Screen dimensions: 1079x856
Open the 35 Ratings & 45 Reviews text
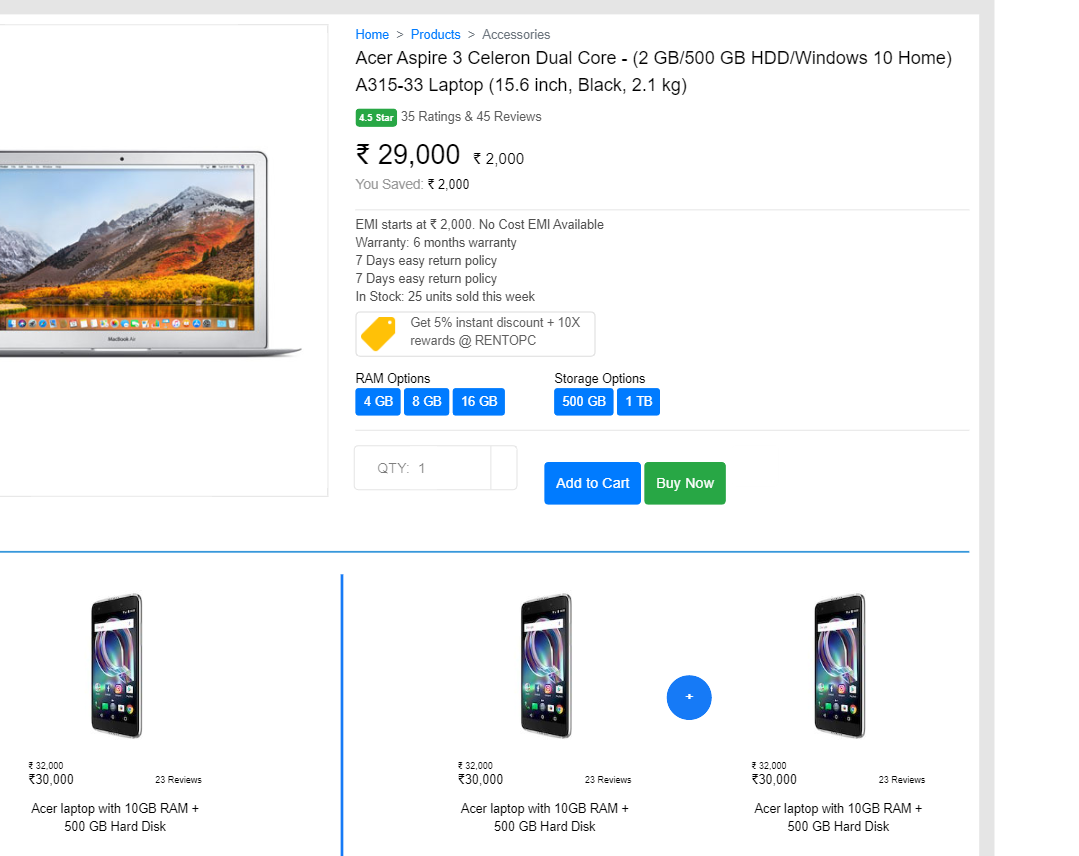click(x=471, y=117)
